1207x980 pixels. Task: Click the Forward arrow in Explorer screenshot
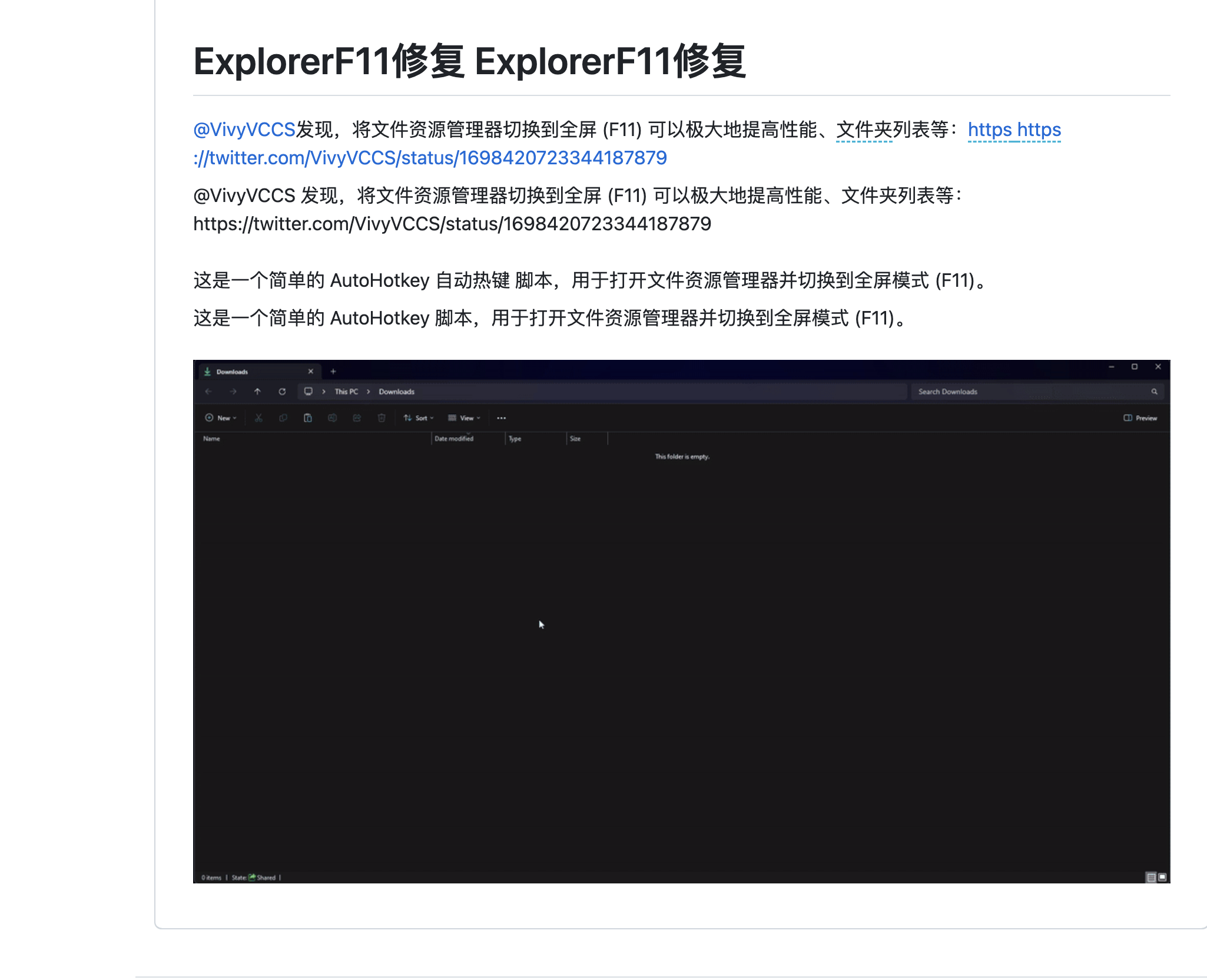pos(233,392)
